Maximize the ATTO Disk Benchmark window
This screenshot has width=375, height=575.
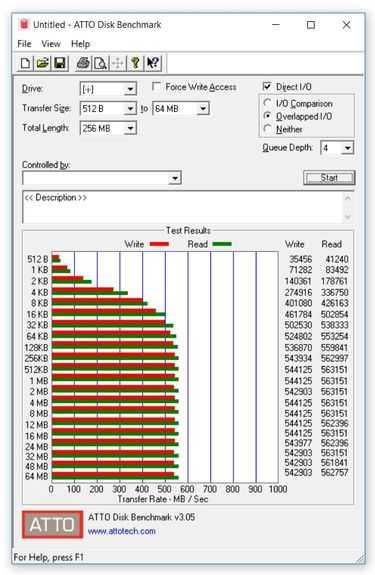(x=310, y=25)
